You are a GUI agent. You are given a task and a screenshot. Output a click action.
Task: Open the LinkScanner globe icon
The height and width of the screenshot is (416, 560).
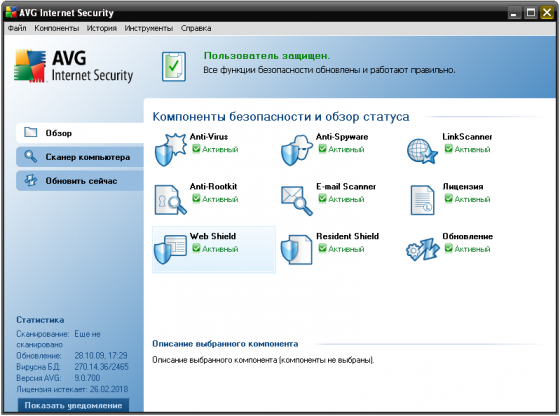422,151
